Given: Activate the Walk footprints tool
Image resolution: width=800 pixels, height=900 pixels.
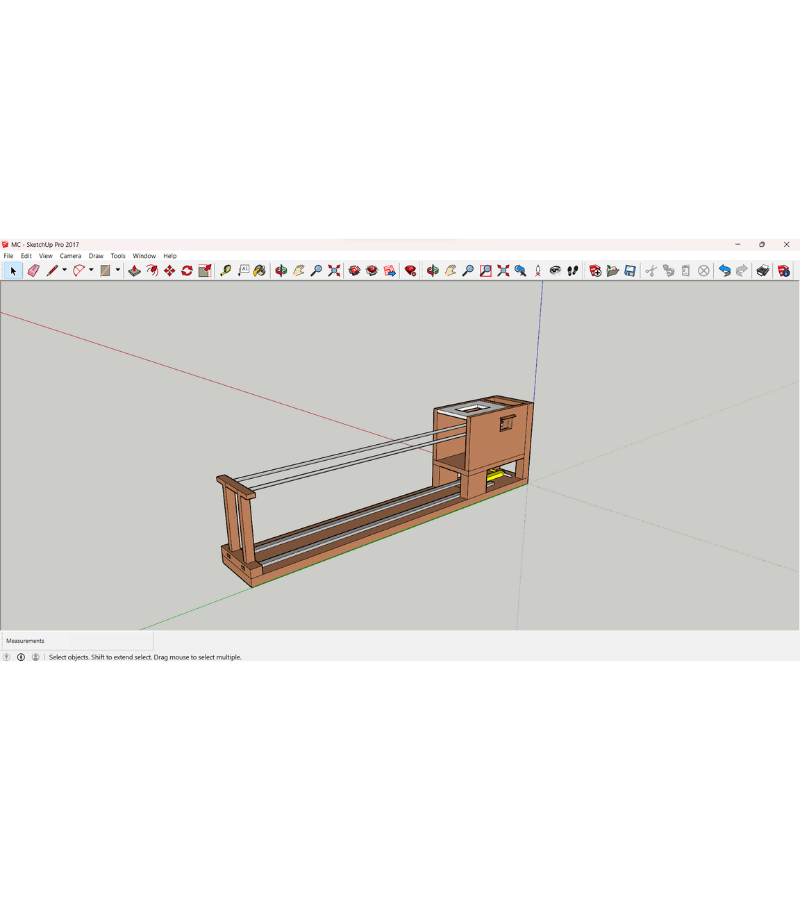Looking at the screenshot, I should [x=572, y=271].
